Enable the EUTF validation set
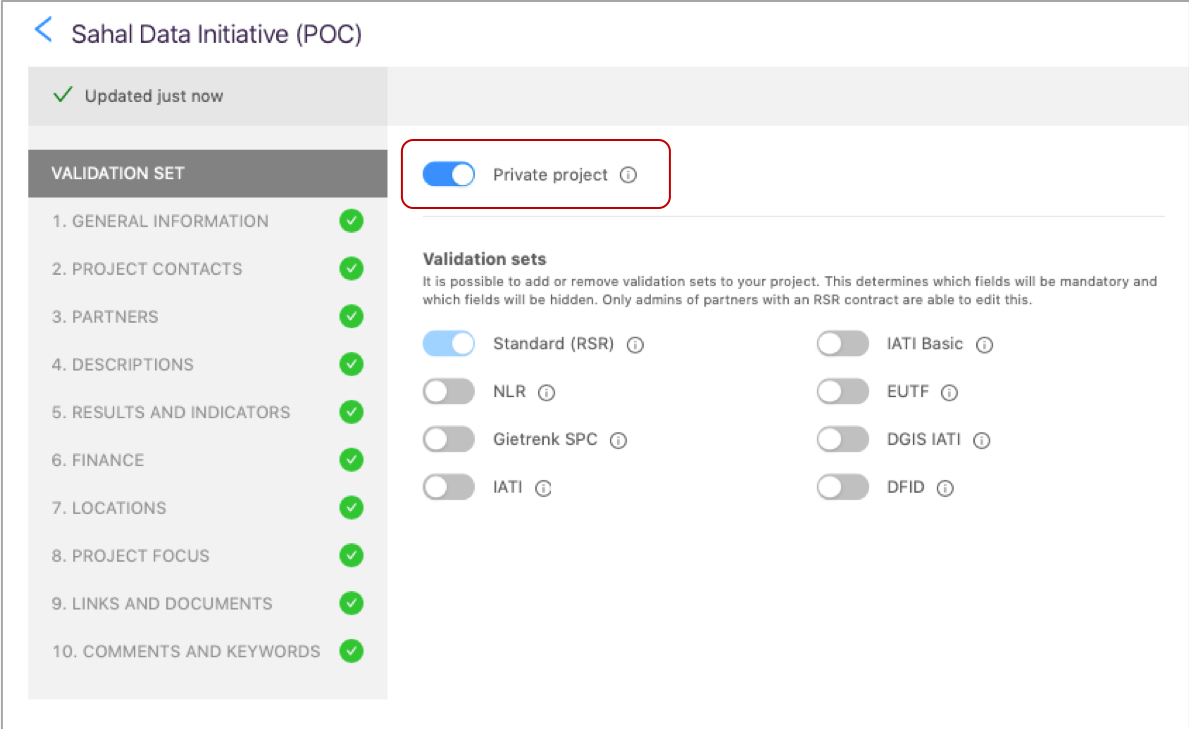This screenshot has height=729, width=1189. pos(842,391)
